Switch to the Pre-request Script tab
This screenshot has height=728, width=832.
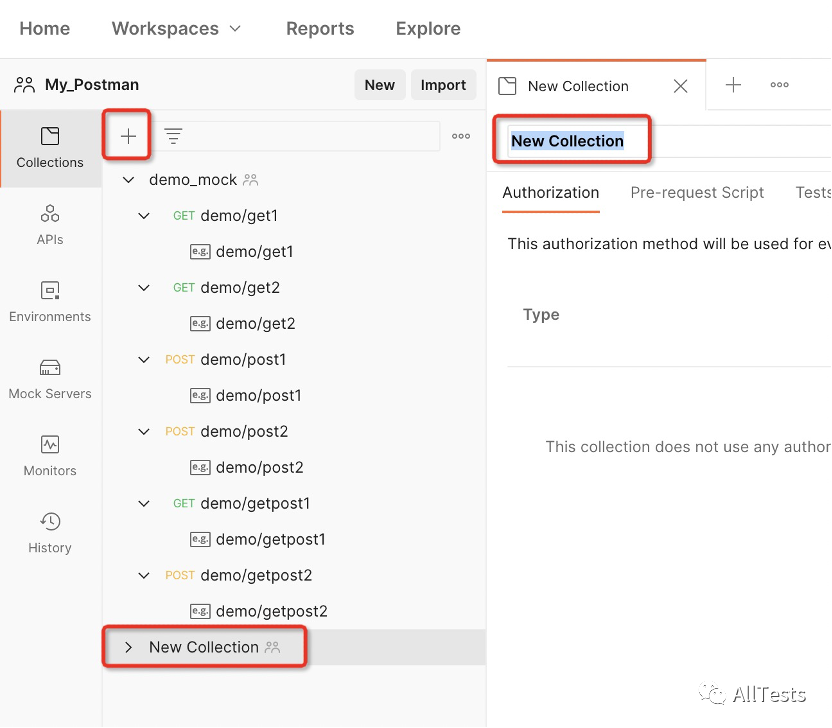(x=697, y=193)
